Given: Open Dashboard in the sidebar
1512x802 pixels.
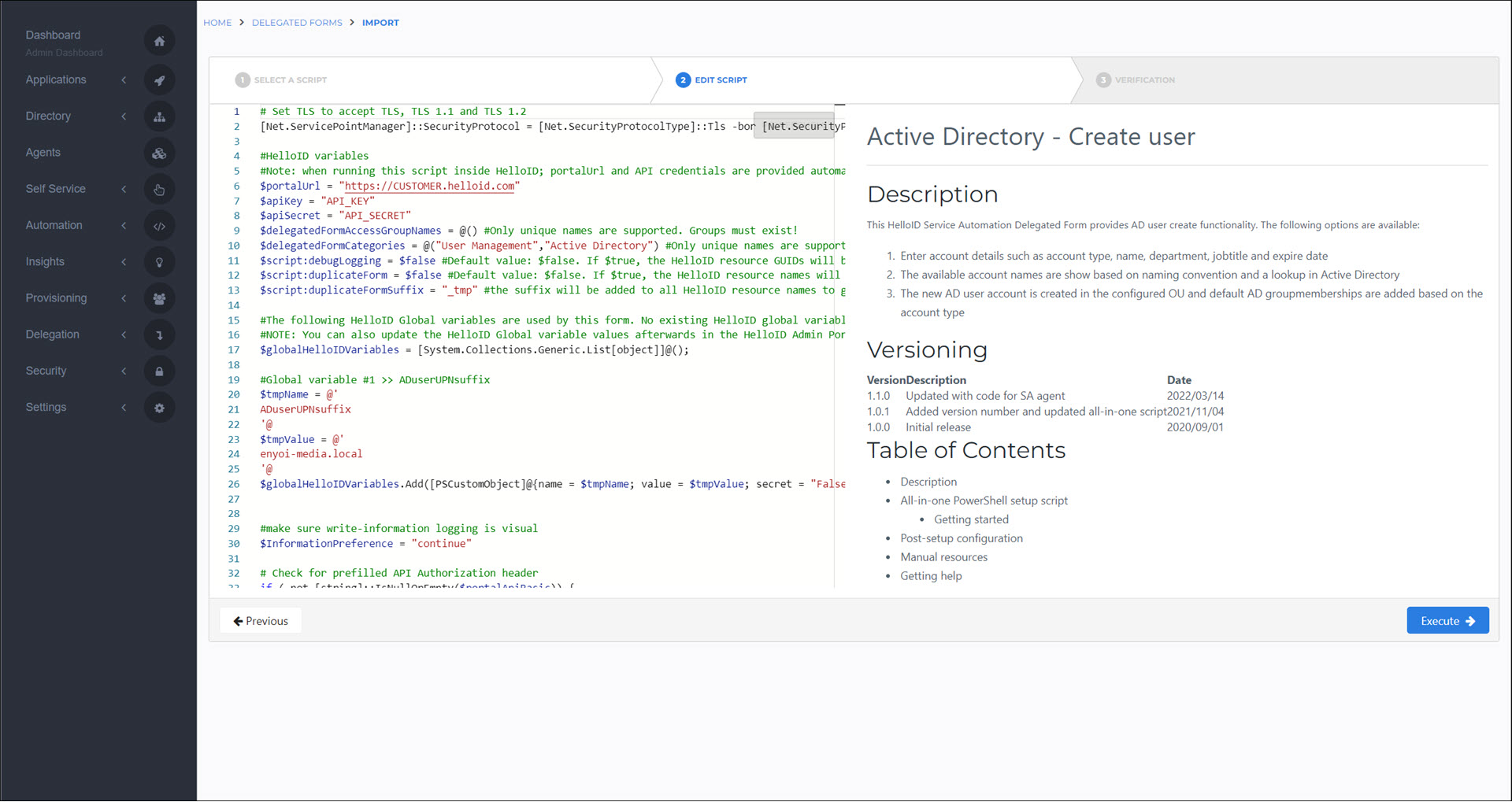Looking at the screenshot, I should pos(53,35).
